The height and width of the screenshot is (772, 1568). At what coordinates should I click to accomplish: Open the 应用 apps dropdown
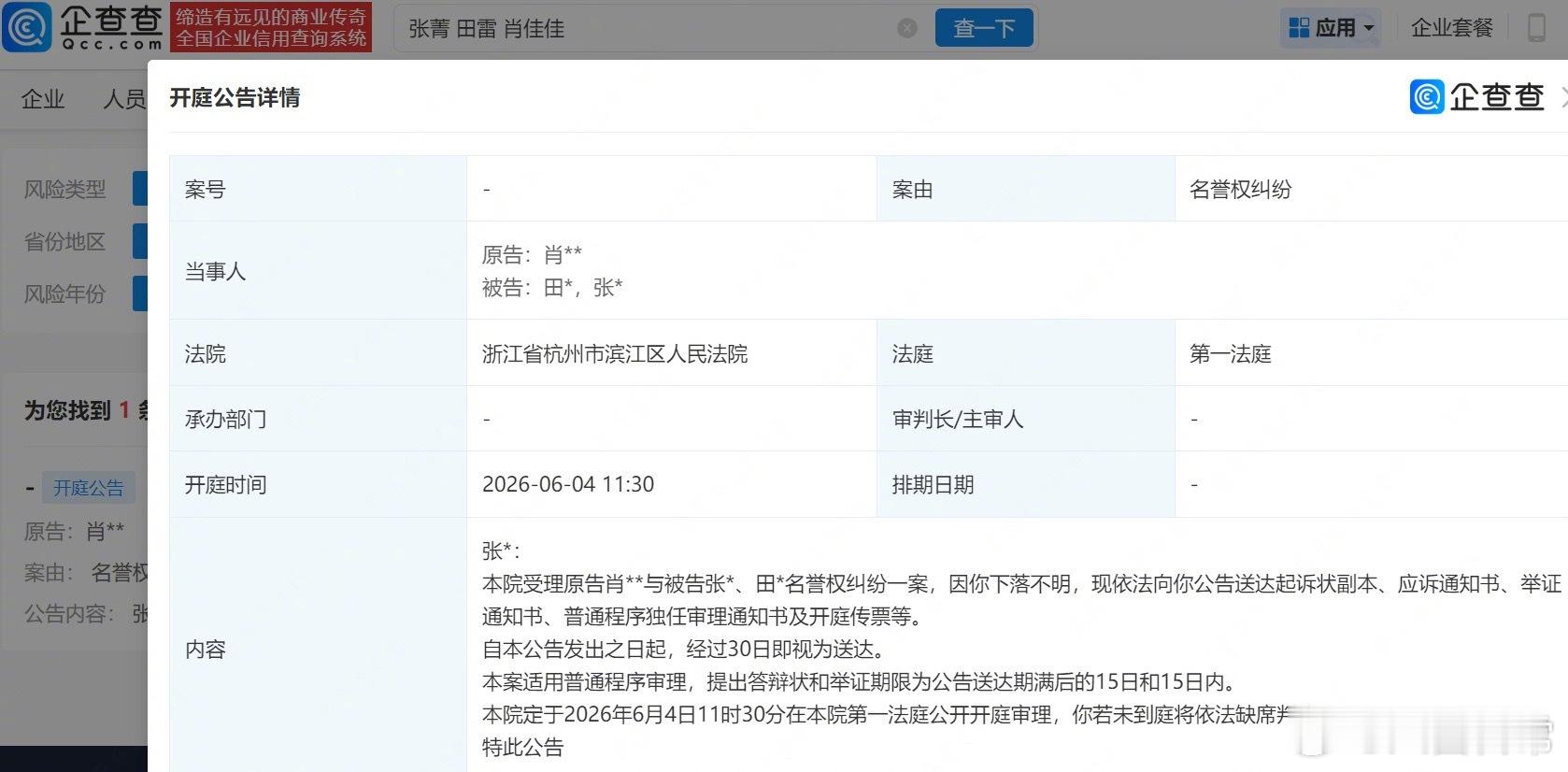point(1331,28)
